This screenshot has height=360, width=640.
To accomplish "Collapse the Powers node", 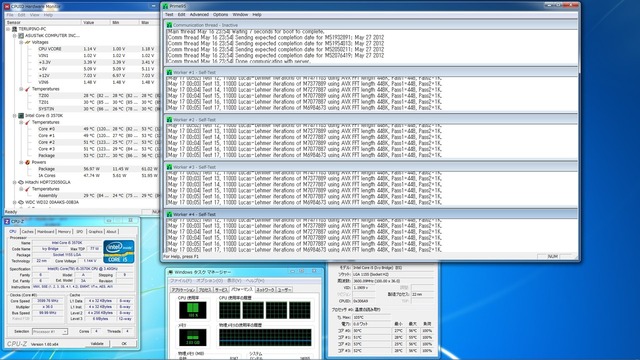I will 21,162.
